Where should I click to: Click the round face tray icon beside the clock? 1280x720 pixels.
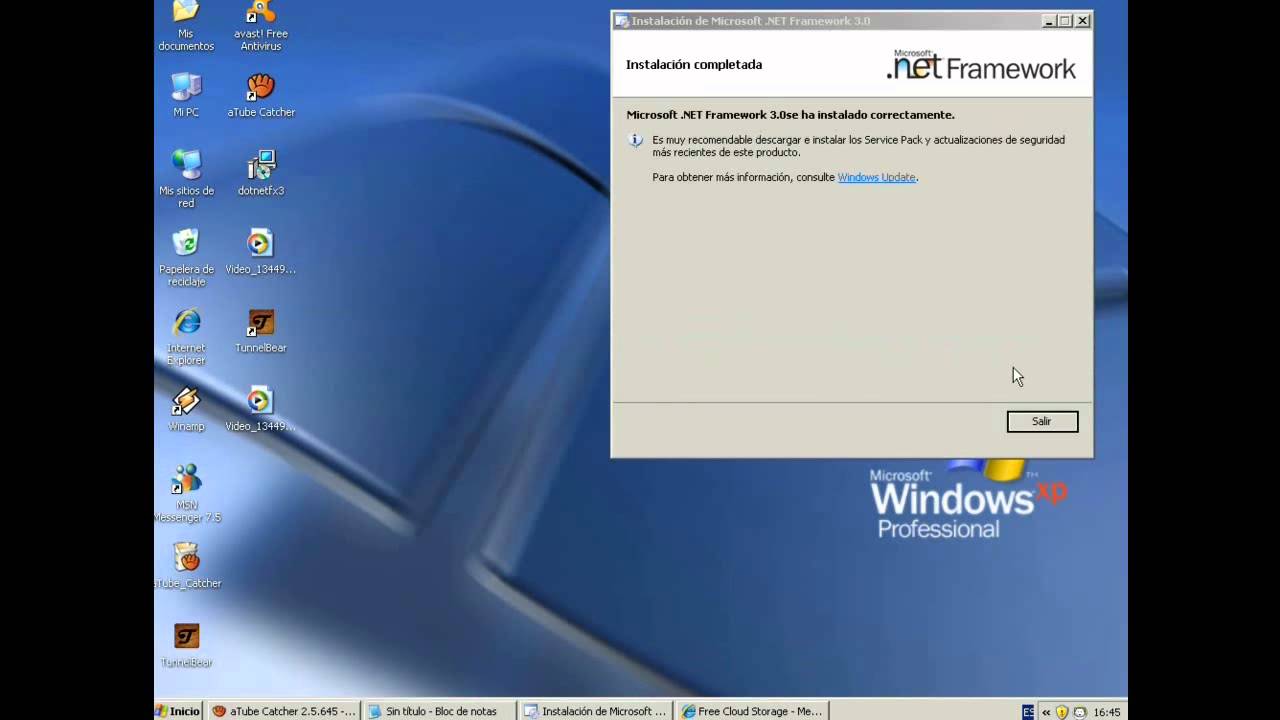click(1080, 712)
